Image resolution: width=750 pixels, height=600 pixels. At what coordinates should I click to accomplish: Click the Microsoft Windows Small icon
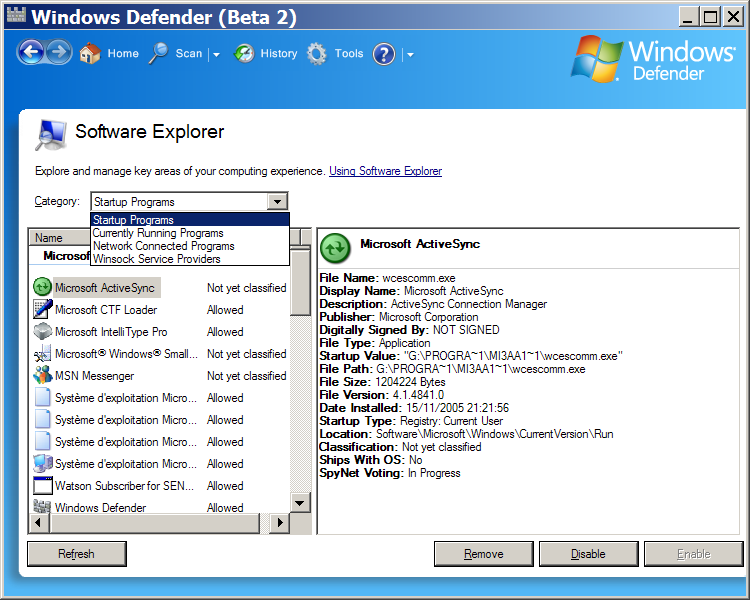click(x=43, y=354)
